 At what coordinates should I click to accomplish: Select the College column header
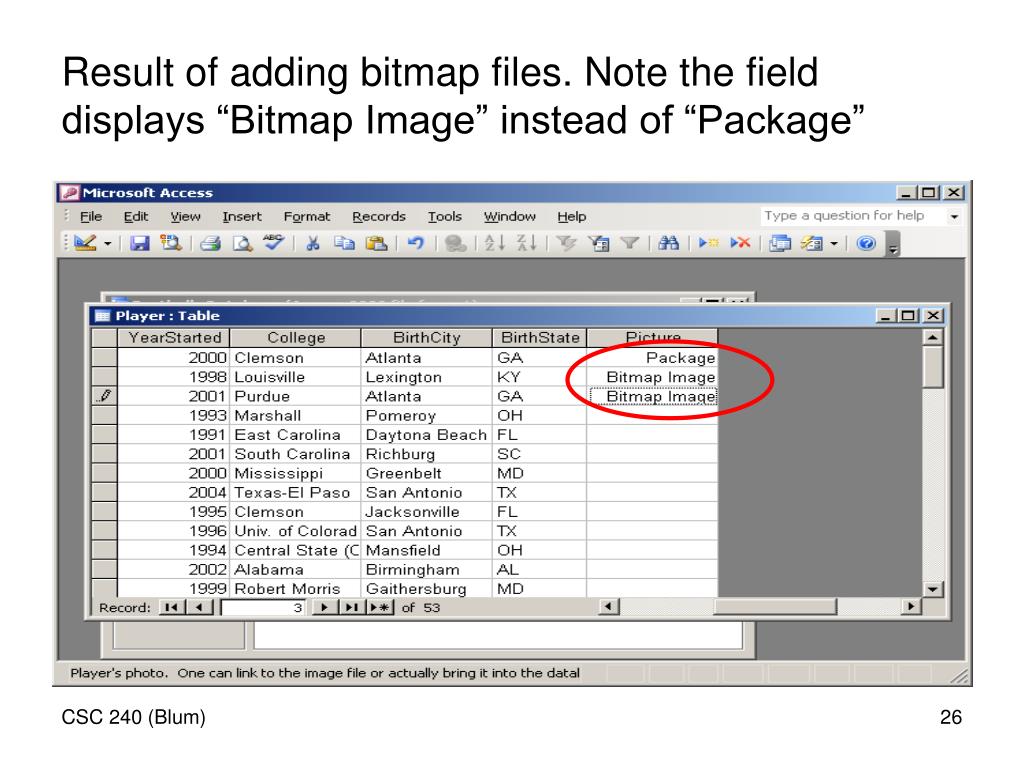296,338
